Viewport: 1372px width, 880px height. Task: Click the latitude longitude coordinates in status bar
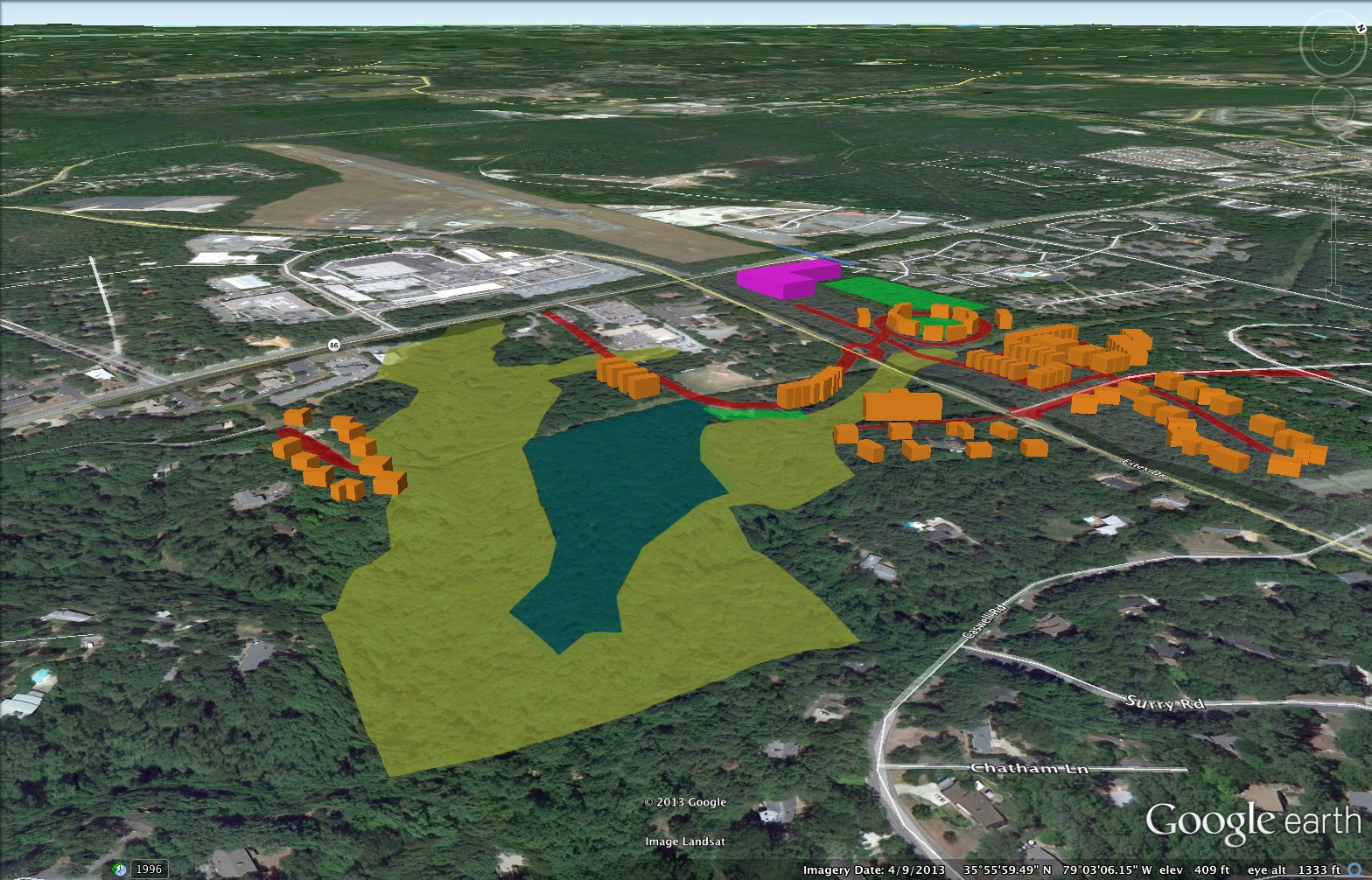1057,870
